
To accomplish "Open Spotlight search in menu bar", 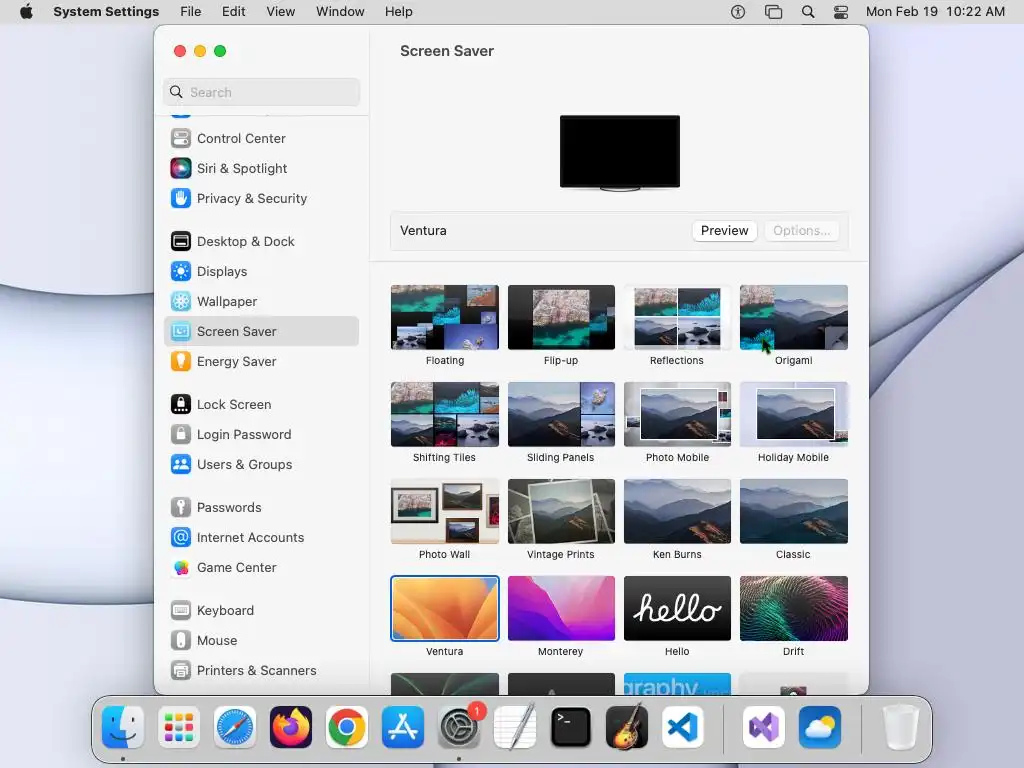I will click(808, 12).
